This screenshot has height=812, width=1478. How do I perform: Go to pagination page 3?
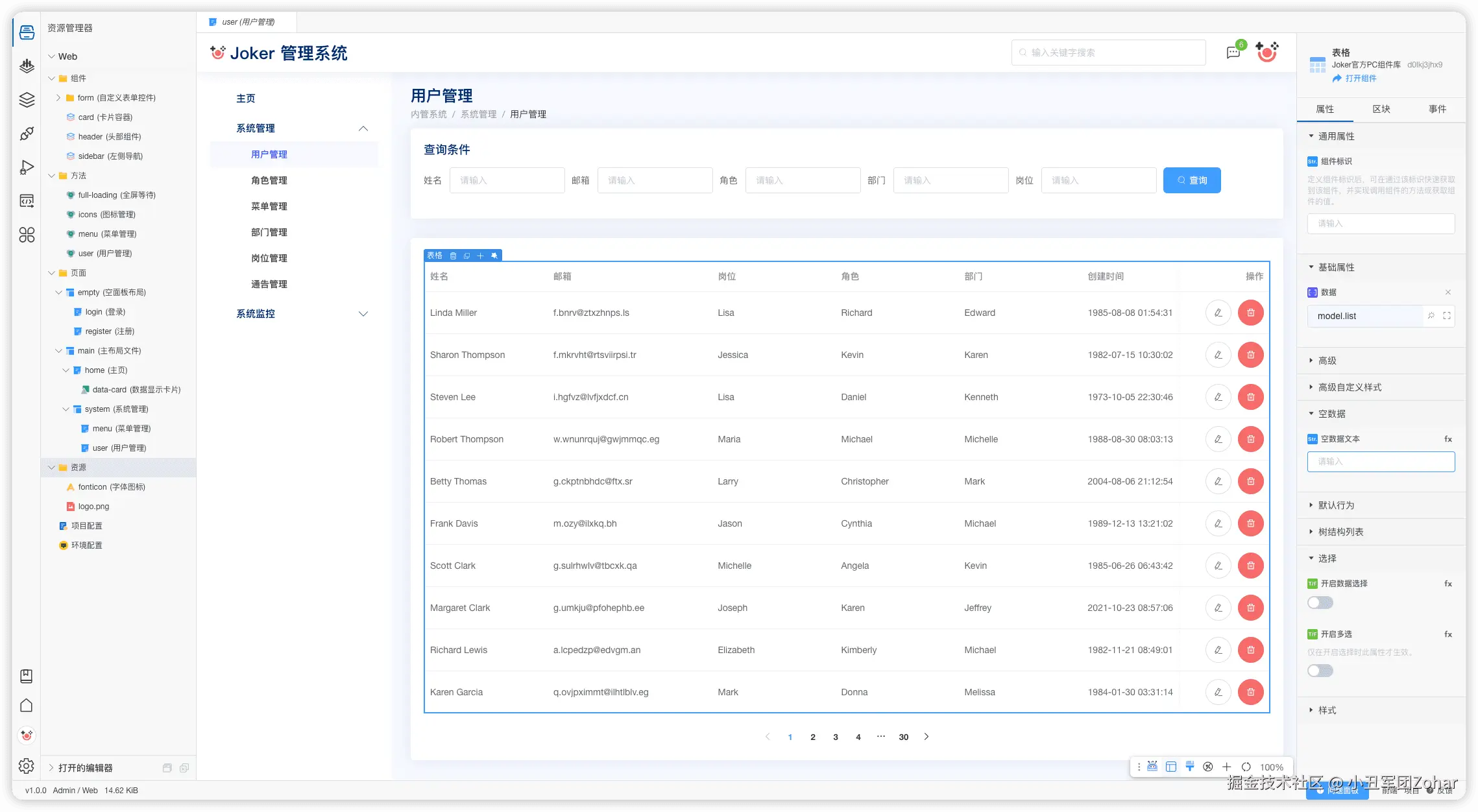pyautogui.click(x=836, y=737)
